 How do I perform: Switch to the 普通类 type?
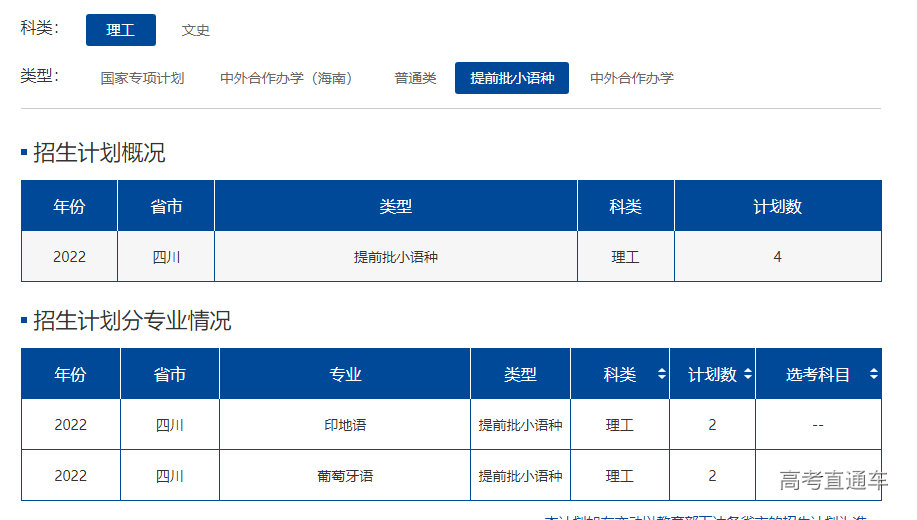pos(415,78)
